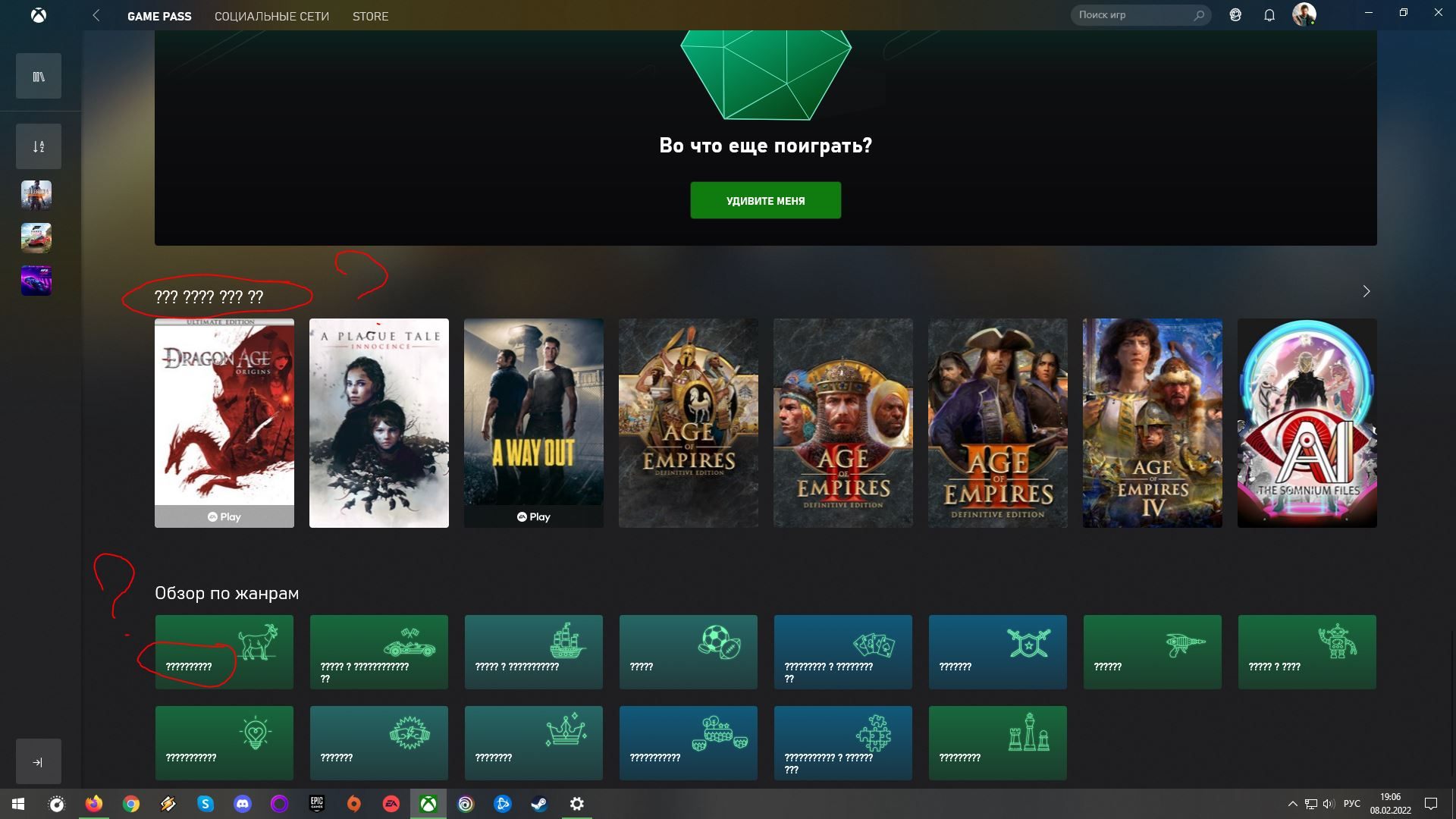The height and width of the screenshot is (819, 1456).
Task: Toggle the социальные сети menu item
Action: (x=272, y=16)
